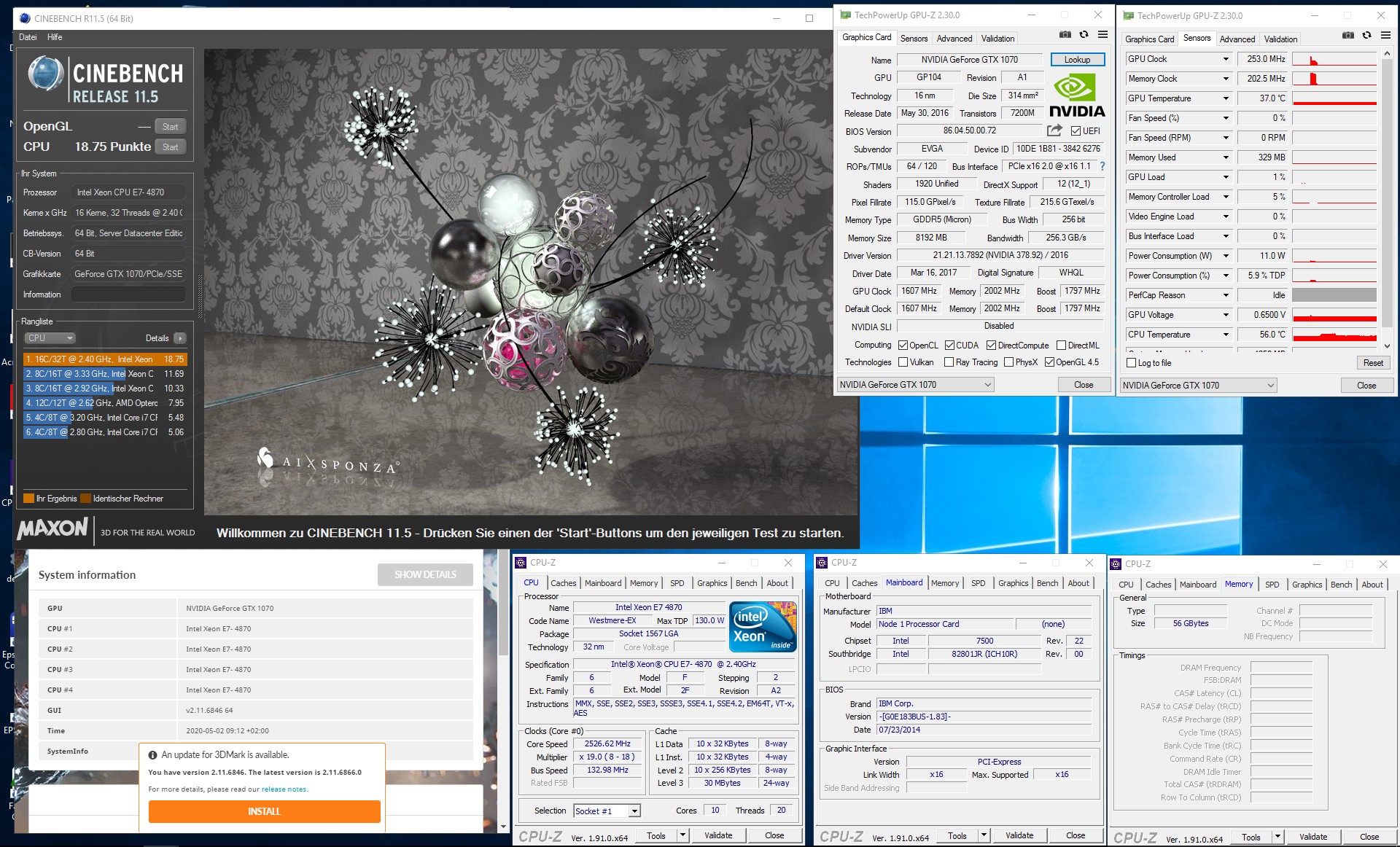Click screenshot camera icon in left GPU-Z window
1400x847 pixels.
pos(1065,35)
